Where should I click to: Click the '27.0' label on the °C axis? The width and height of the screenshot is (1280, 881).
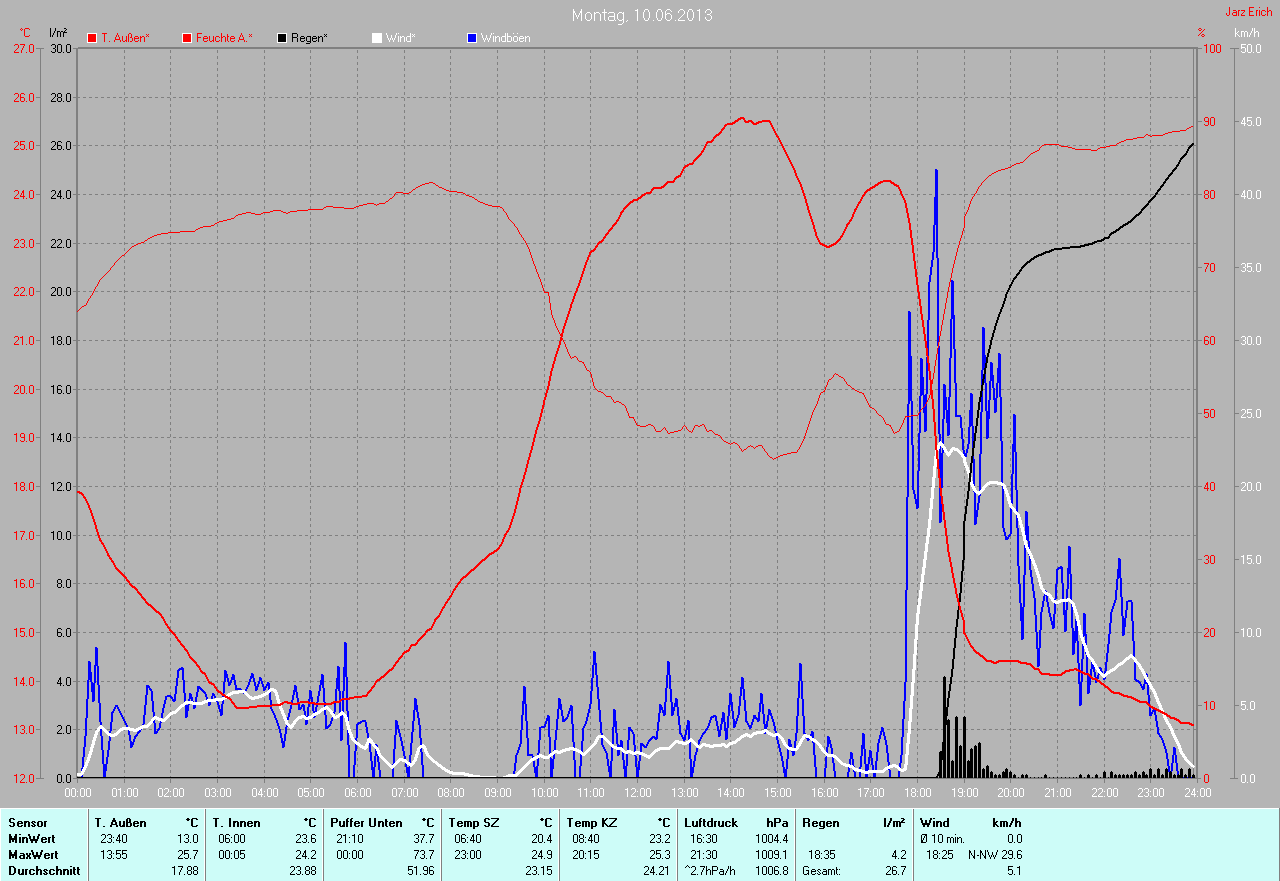22,48
